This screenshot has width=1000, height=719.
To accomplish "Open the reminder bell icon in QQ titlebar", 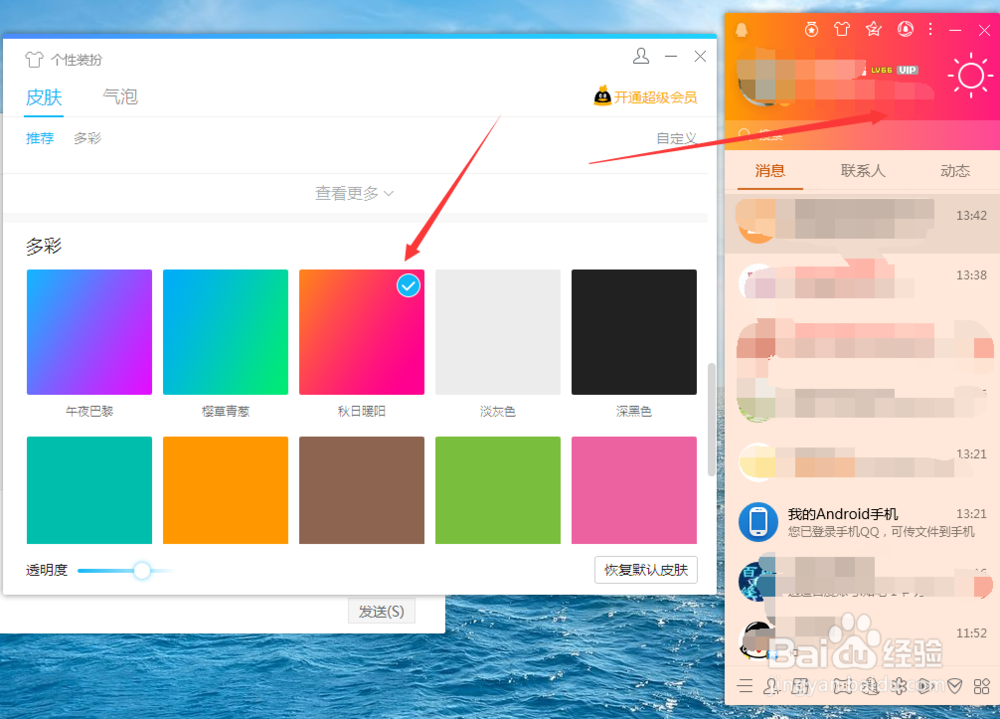I will click(905, 29).
